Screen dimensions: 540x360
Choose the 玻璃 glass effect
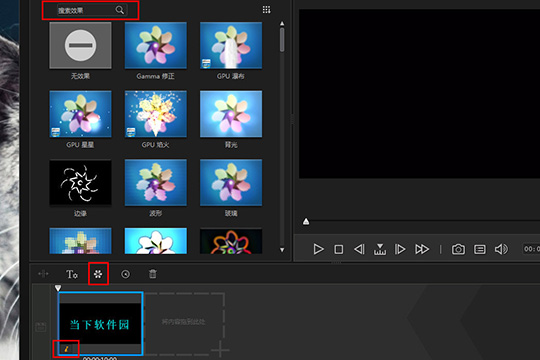[x=231, y=183]
